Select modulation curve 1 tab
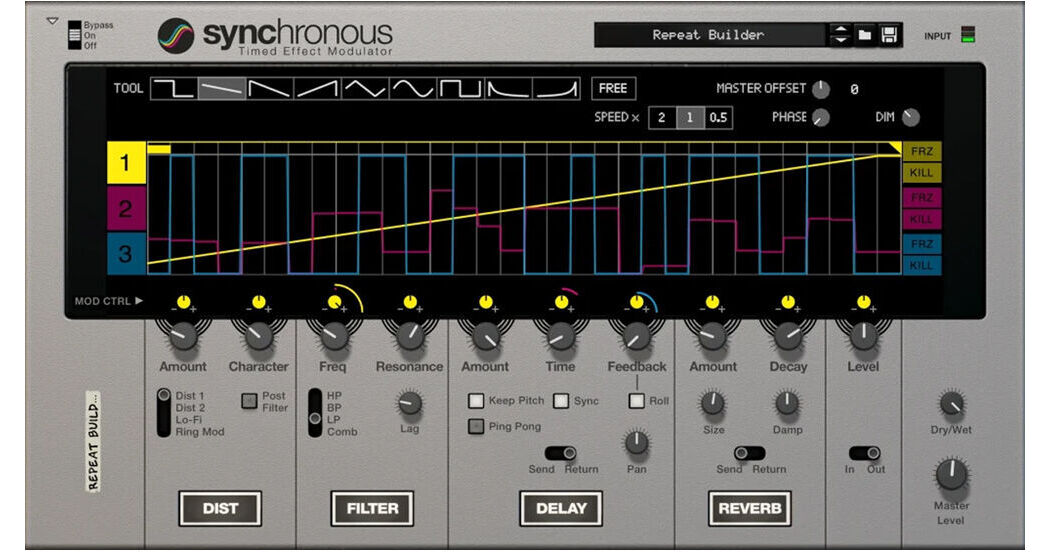 [x=126, y=163]
